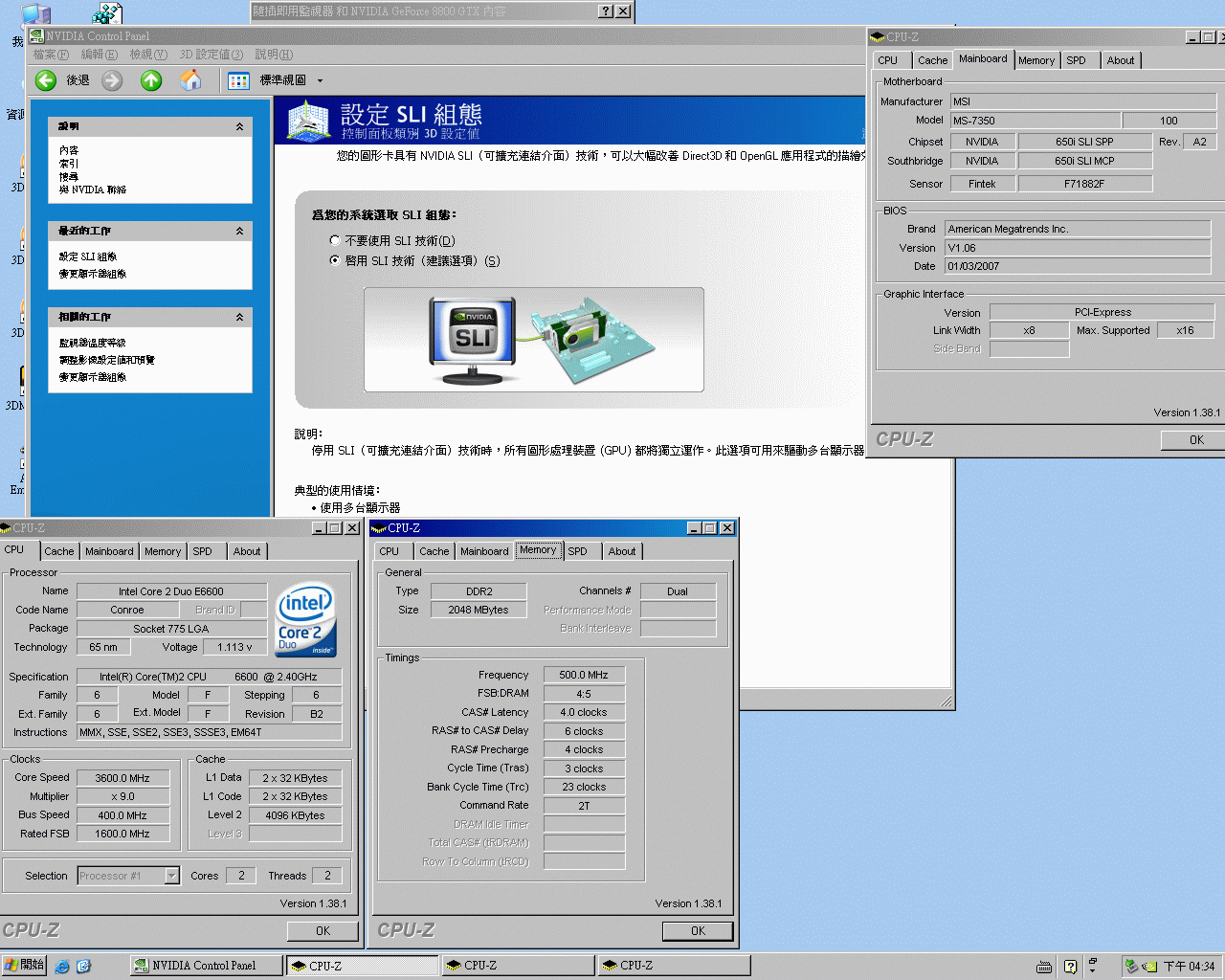Click the memory Size value 2048 MBytes
The height and width of the screenshot is (980, 1225).
[x=479, y=610]
